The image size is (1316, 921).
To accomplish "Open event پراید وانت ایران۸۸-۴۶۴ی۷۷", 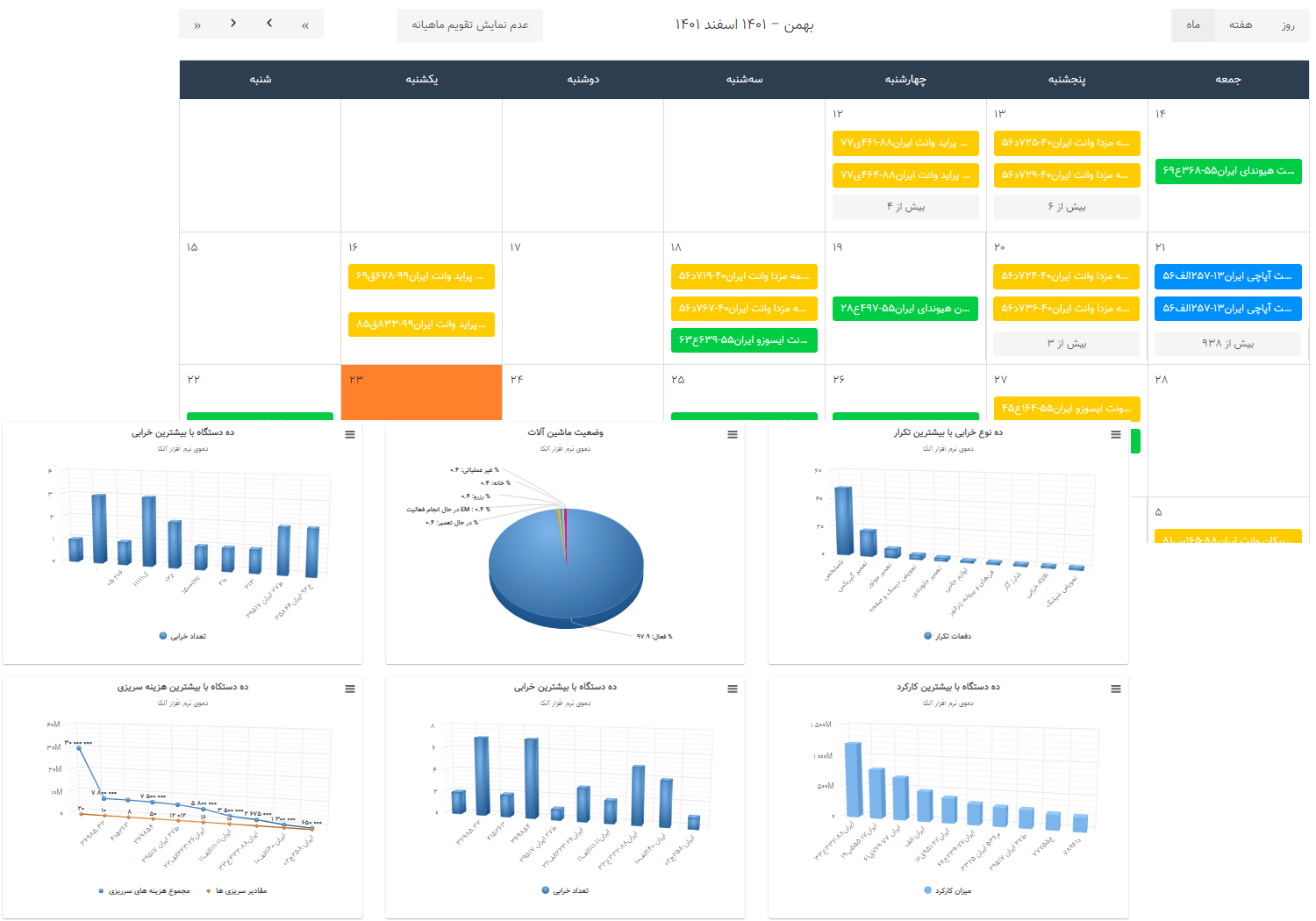I will point(905,175).
